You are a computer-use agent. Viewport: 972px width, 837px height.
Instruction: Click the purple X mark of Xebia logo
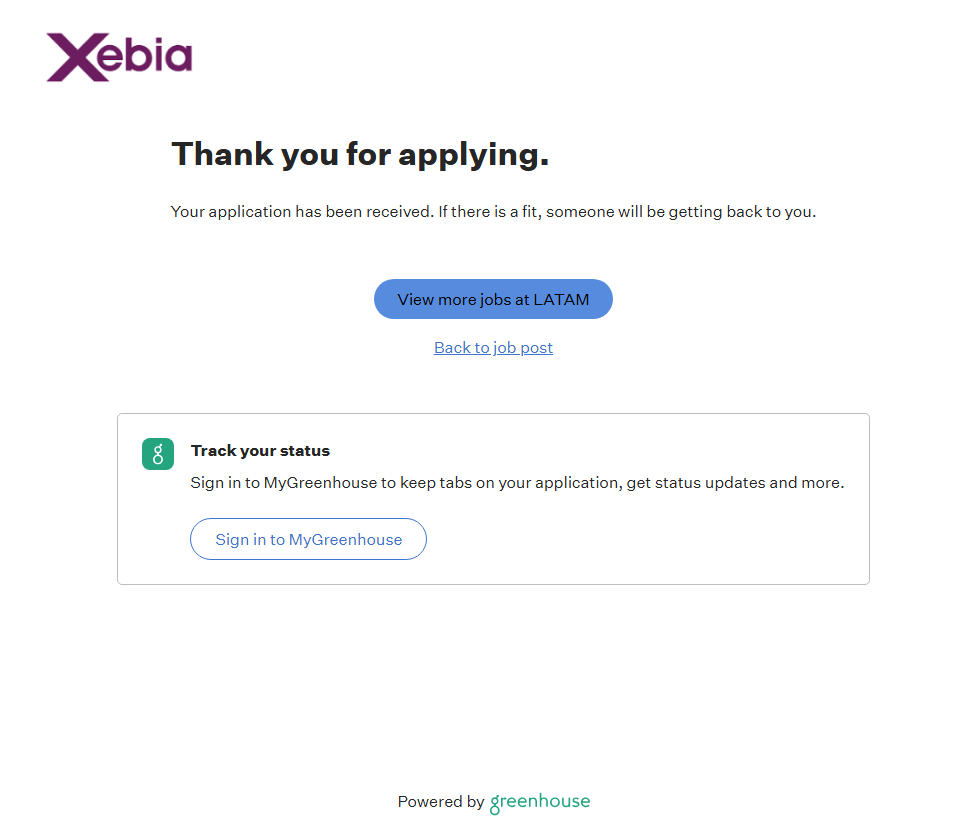72,57
